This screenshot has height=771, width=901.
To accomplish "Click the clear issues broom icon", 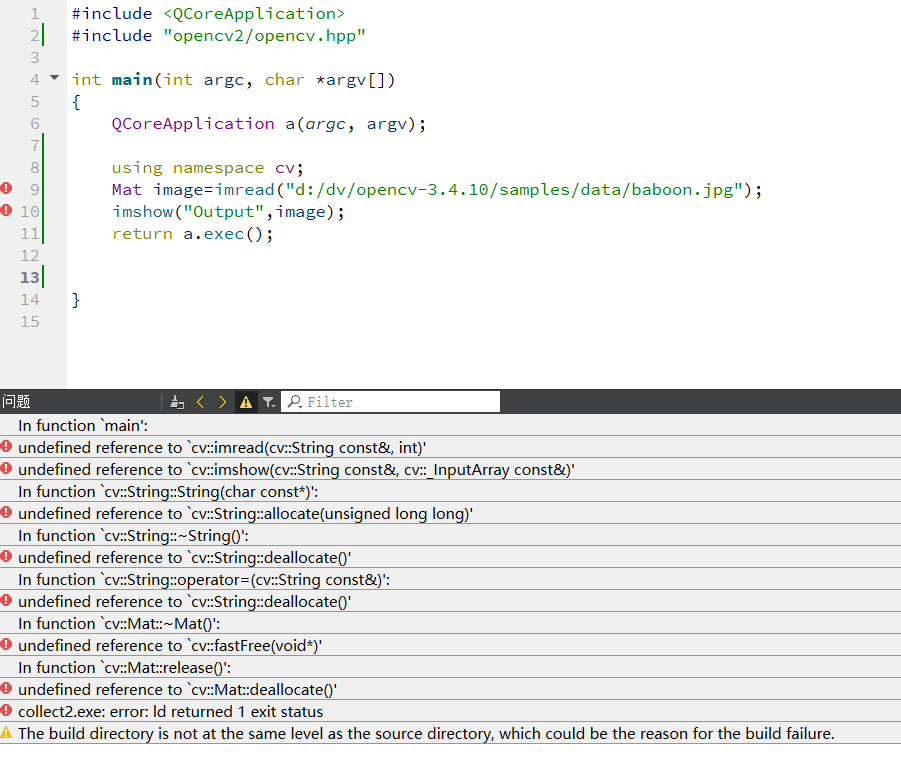I will pyautogui.click(x=177, y=402).
